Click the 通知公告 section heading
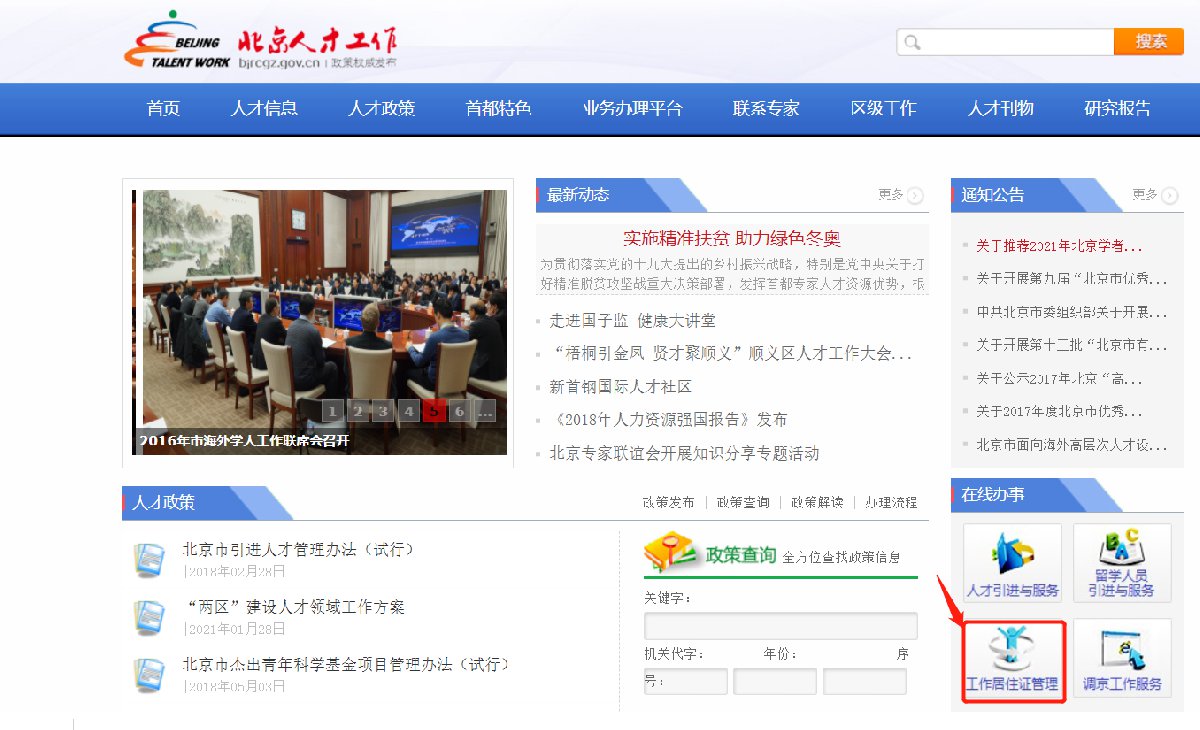This screenshot has width=1200, height=730. (993, 195)
